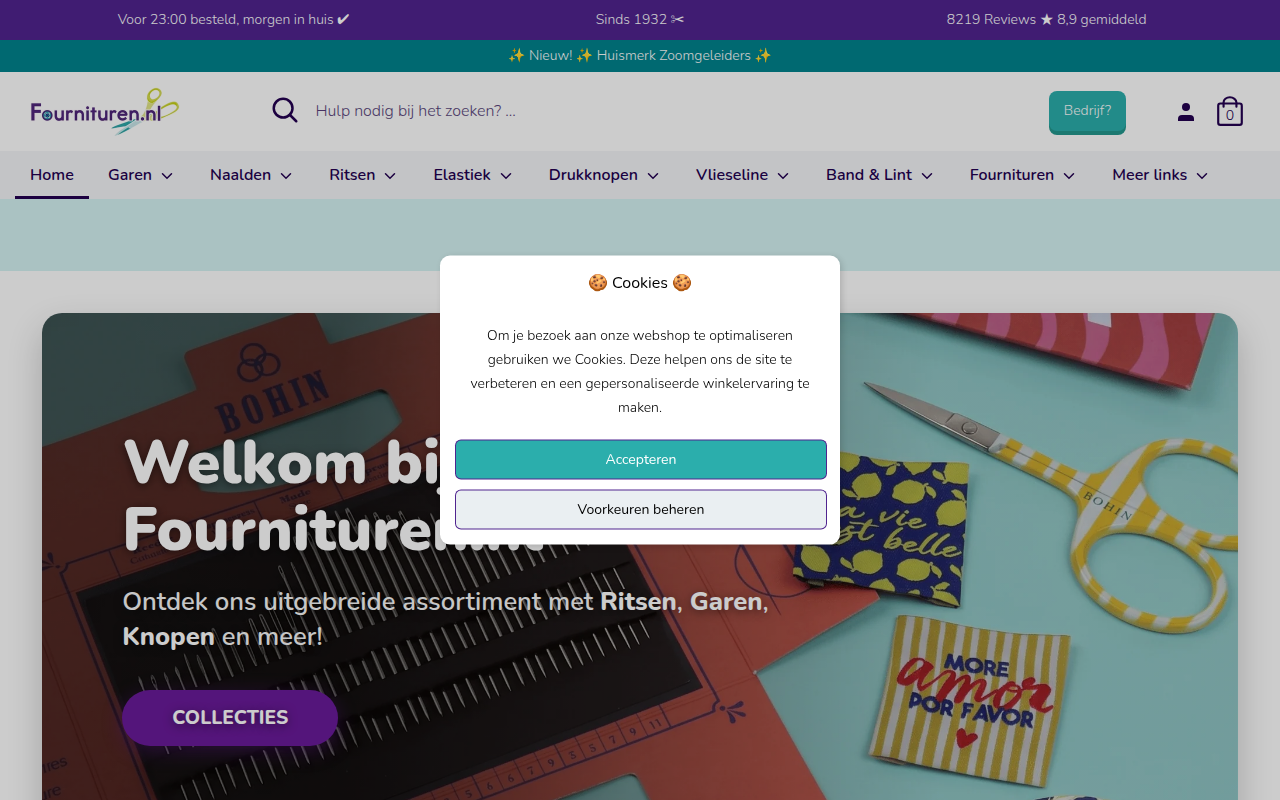Click the 'Voor 23:00 besteld' delivery notice
The height and width of the screenshot is (800, 1280).
pyautogui.click(x=234, y=20)
